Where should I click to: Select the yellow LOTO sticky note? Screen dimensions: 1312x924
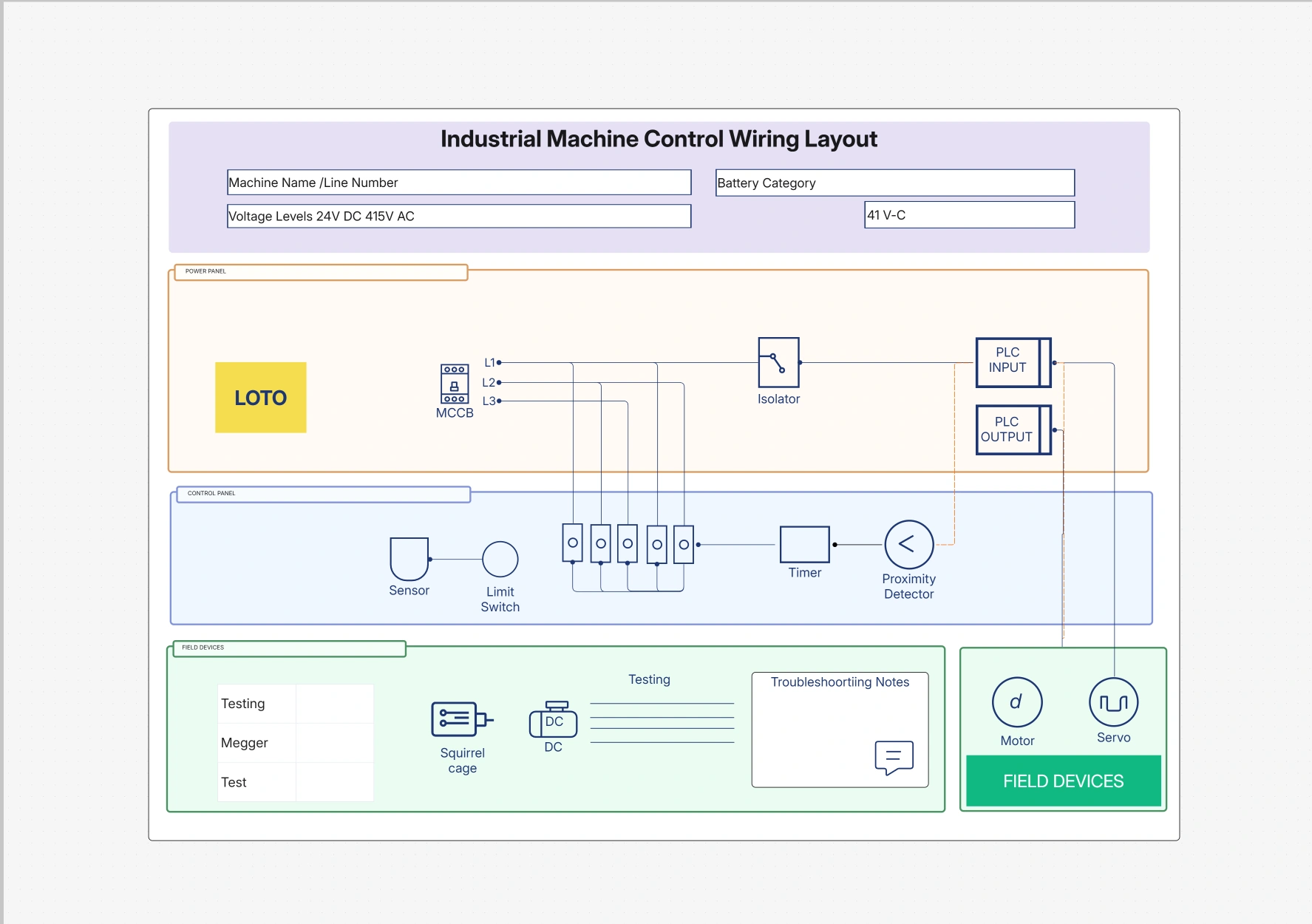coord(261,398)
